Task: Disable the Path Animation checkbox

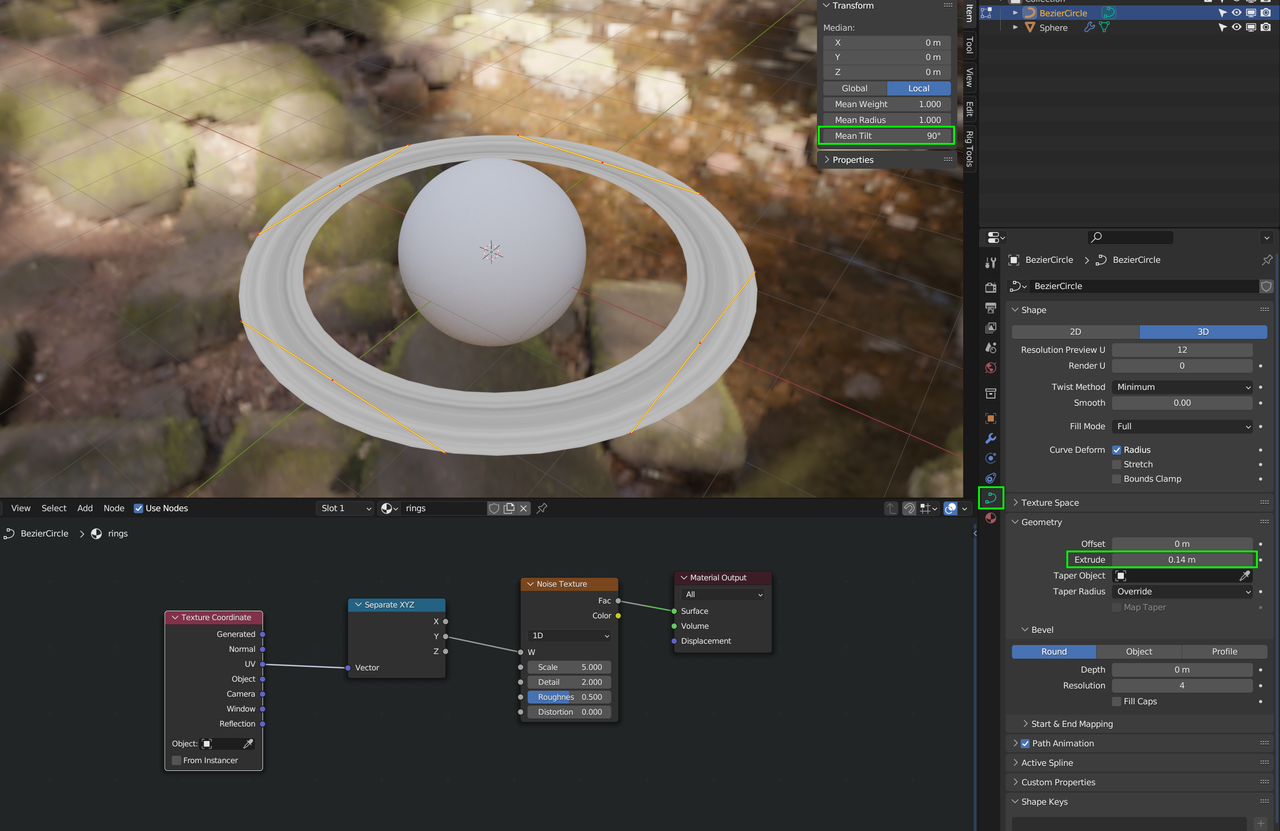Action: tap(1025, 744)
